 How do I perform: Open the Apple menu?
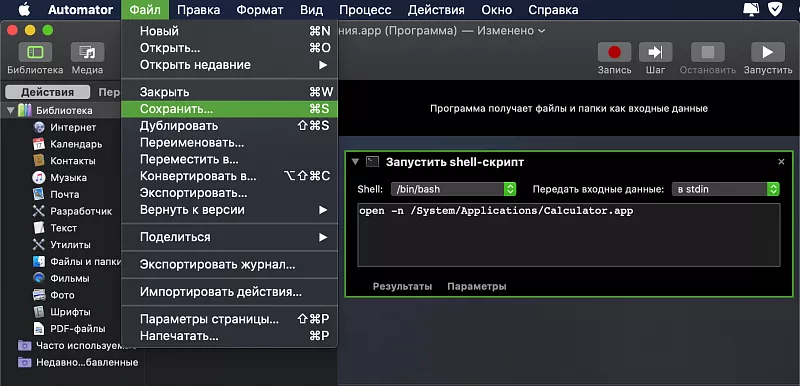pos(24,10)
